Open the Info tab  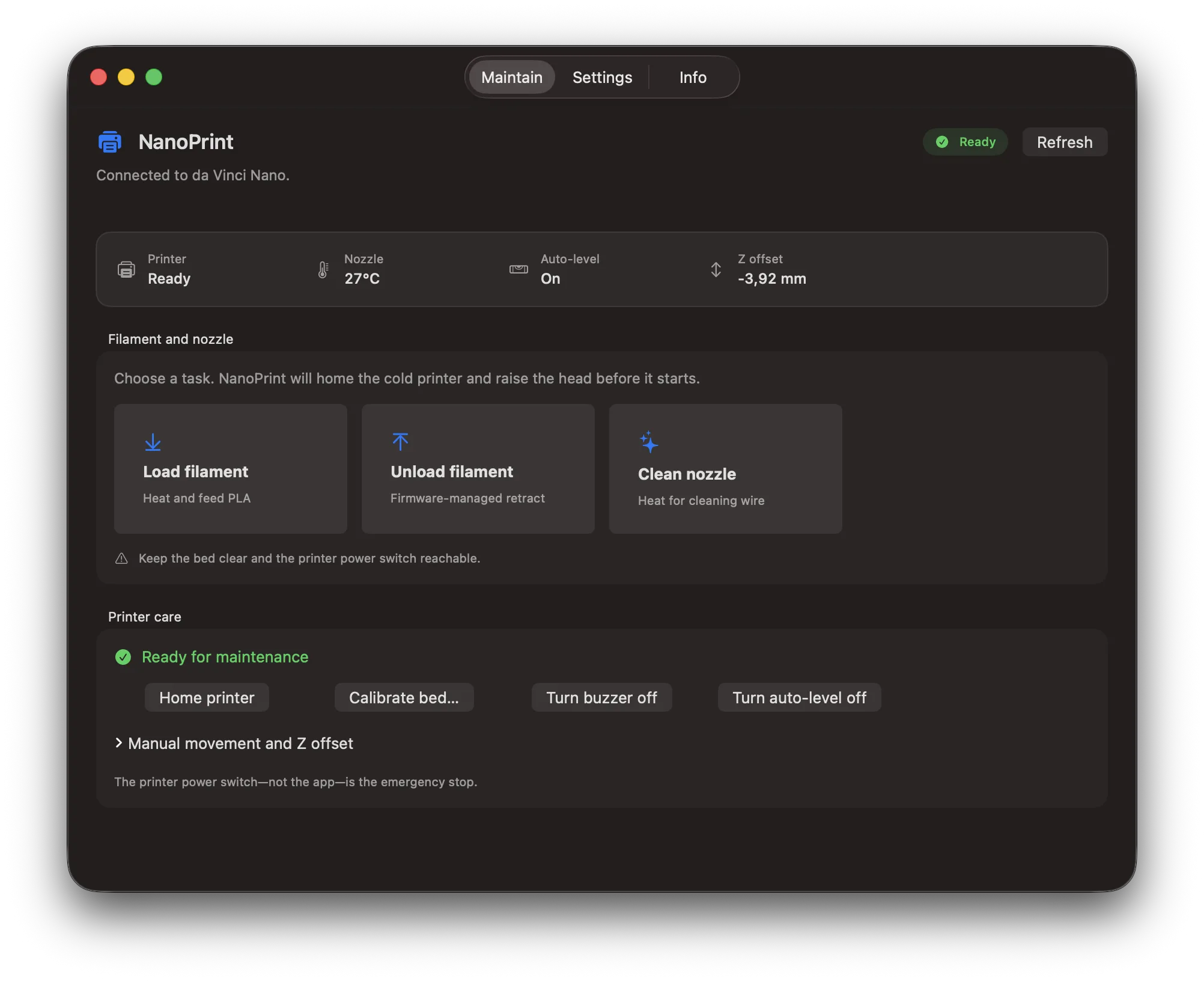pos(693,77)
